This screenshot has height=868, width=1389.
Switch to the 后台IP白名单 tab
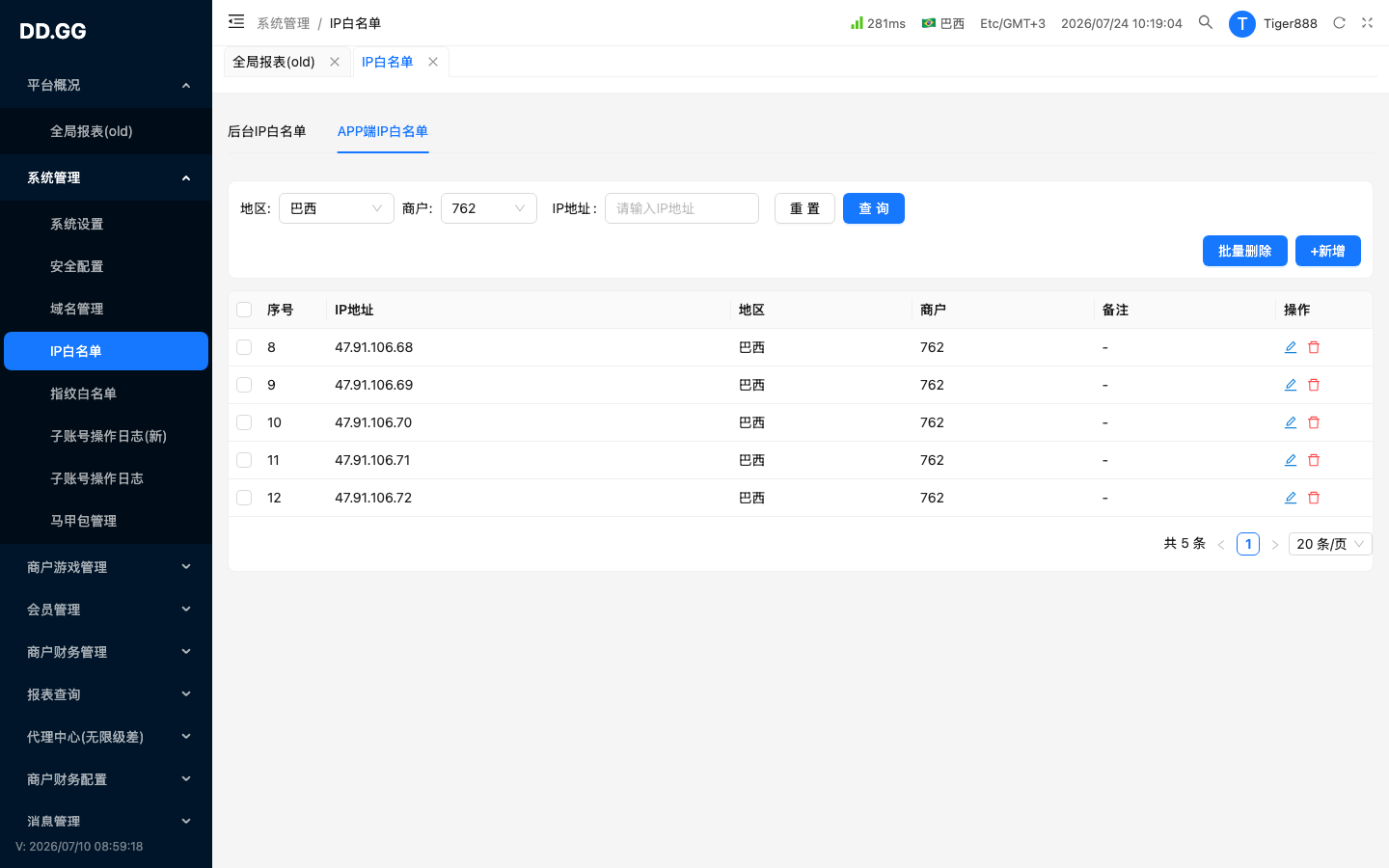[267, 131]
